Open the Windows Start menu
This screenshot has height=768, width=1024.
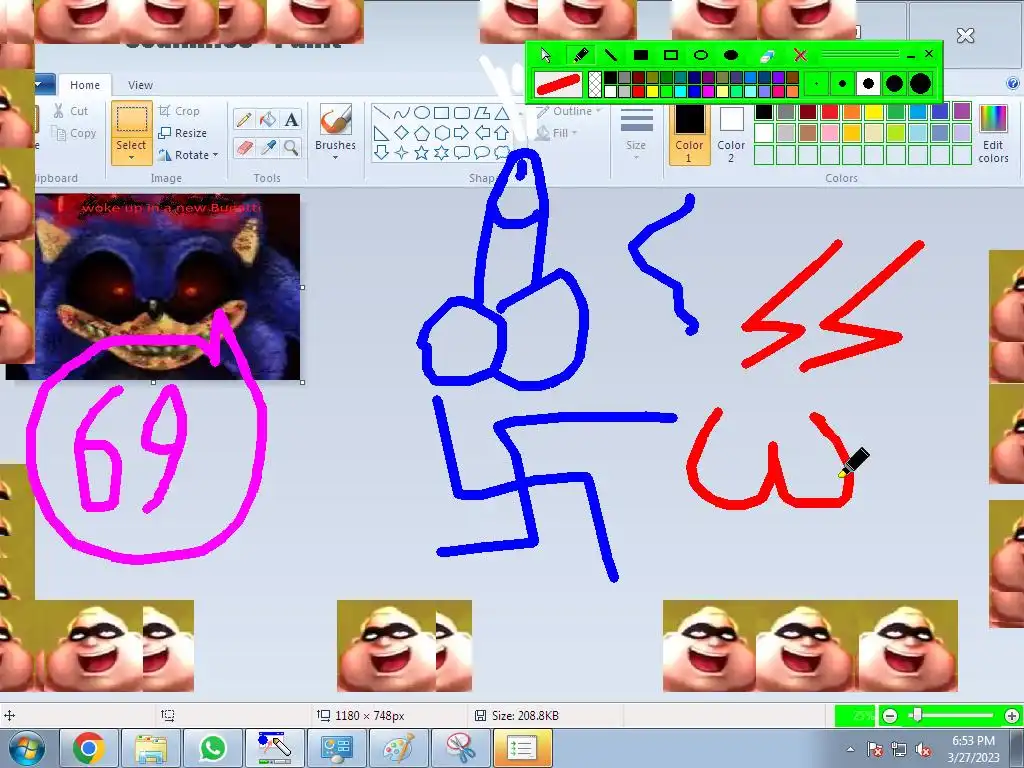tap(27, 748)
